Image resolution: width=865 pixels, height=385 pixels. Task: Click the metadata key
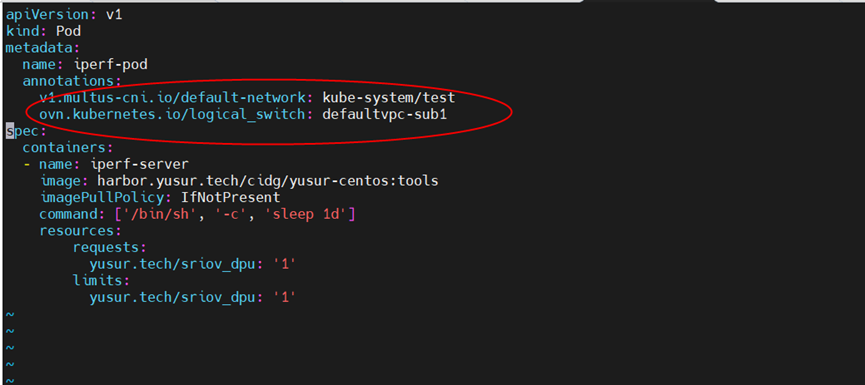(x=40, y=48)
